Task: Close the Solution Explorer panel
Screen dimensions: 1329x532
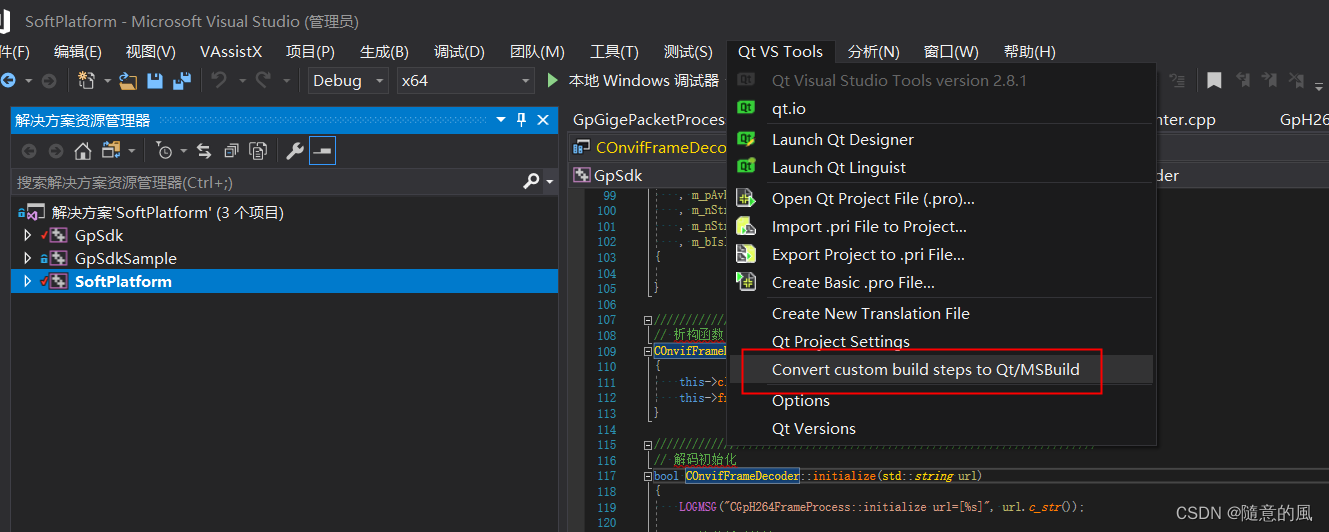Action: [543, 120]
